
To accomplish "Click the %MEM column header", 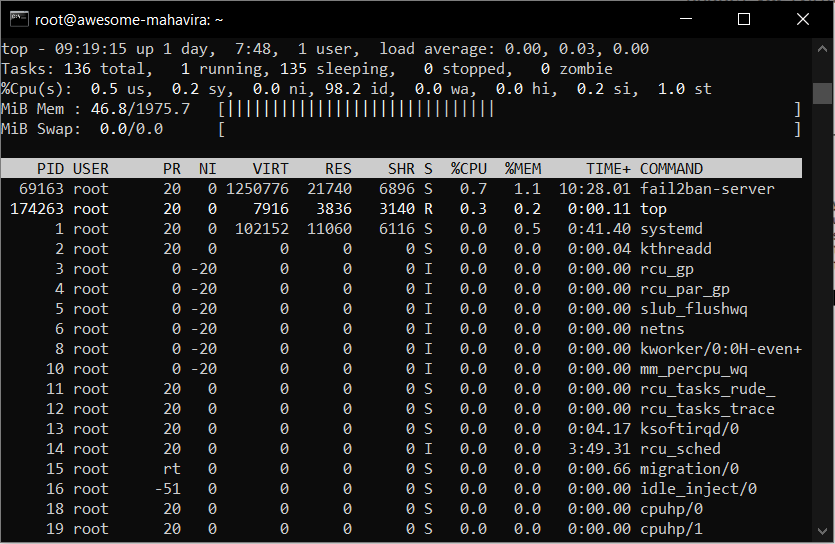I will pos(523,169).
